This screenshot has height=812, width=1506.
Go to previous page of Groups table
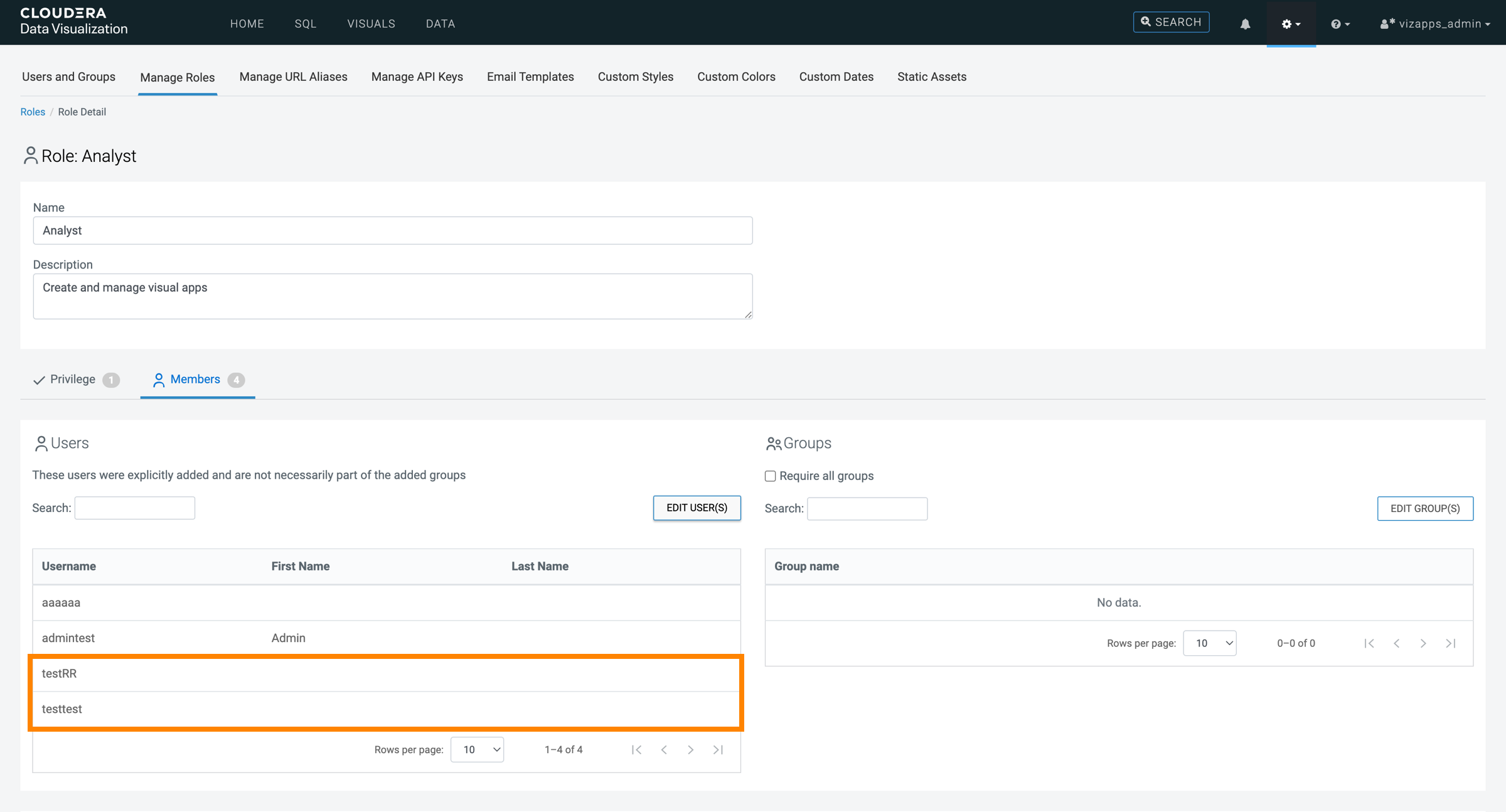1396,643
